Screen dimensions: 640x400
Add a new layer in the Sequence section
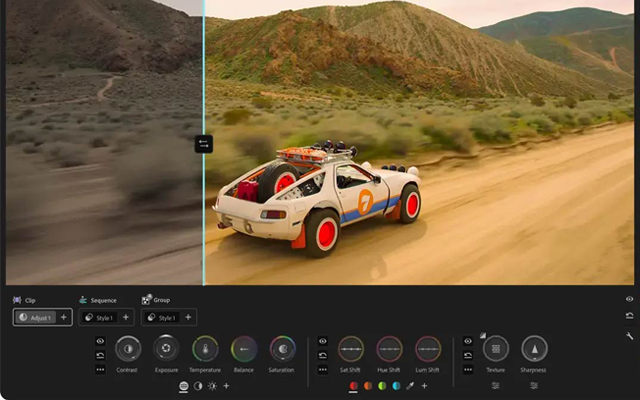click(126, 317)
